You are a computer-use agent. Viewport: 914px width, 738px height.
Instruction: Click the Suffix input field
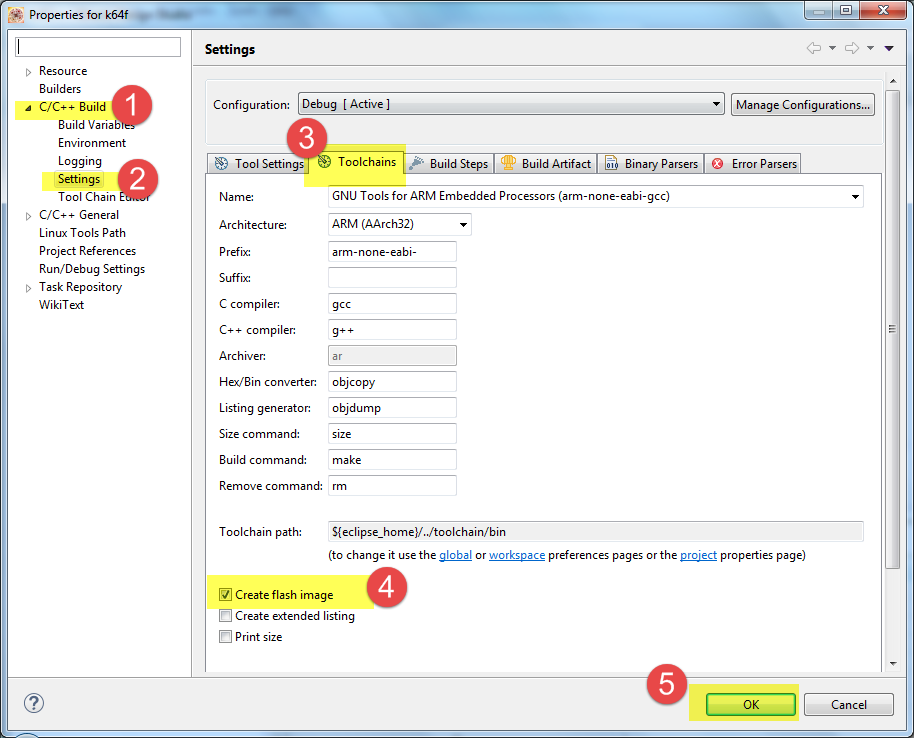[x=392, y=277]
